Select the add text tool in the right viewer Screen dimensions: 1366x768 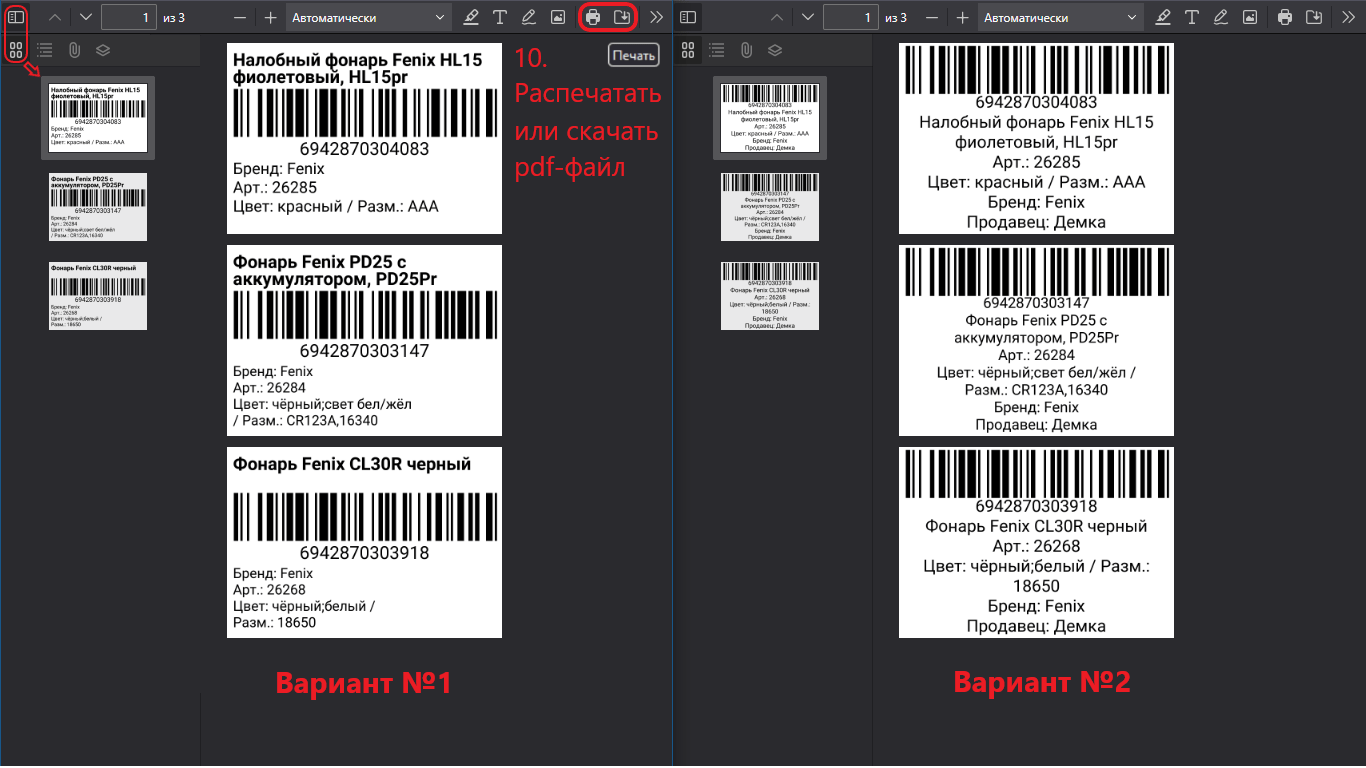(1191, 17)
